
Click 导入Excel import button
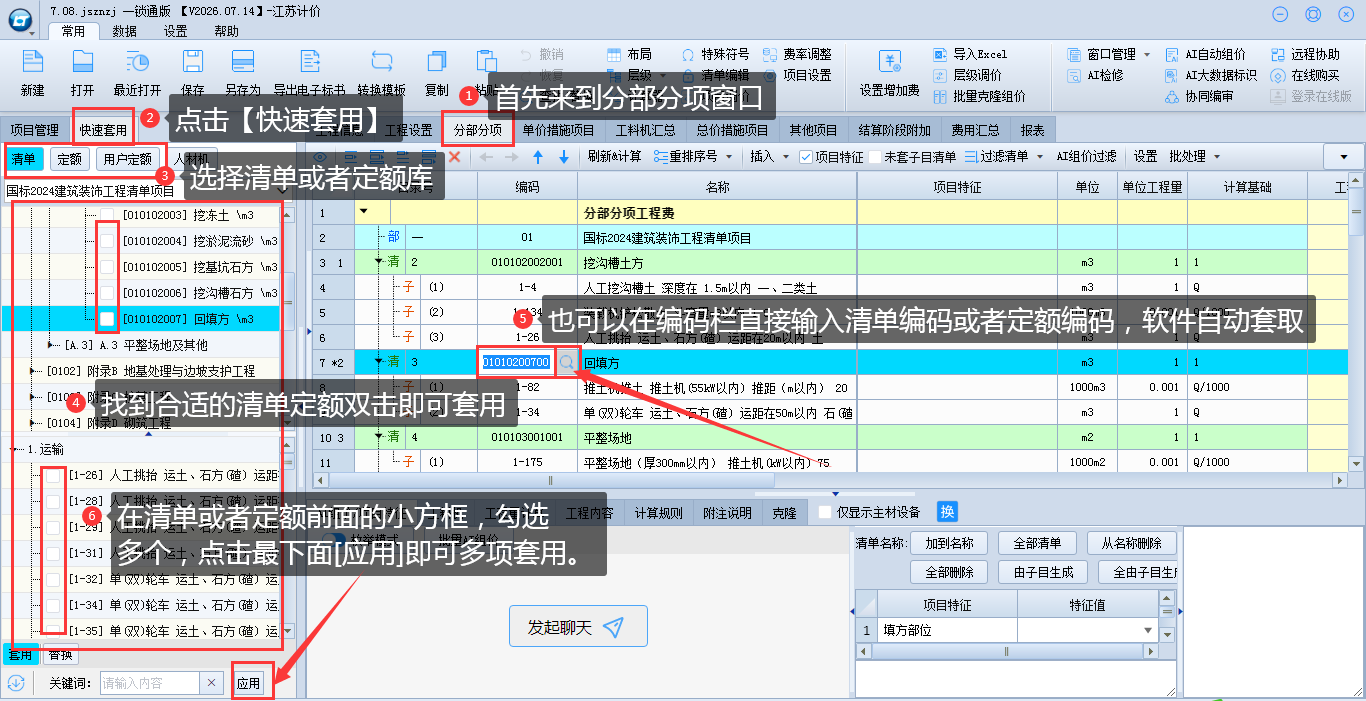click(x=970, y=54)
